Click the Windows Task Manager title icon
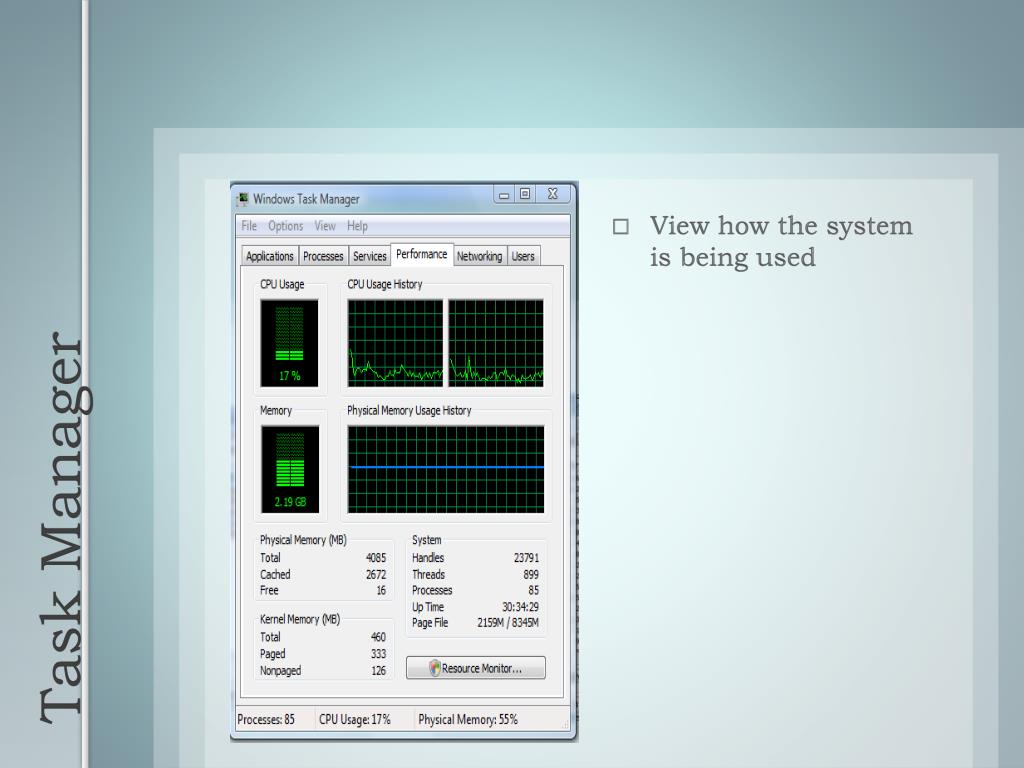The width and height of the screenshot is (1024, 768). point(243,199)
